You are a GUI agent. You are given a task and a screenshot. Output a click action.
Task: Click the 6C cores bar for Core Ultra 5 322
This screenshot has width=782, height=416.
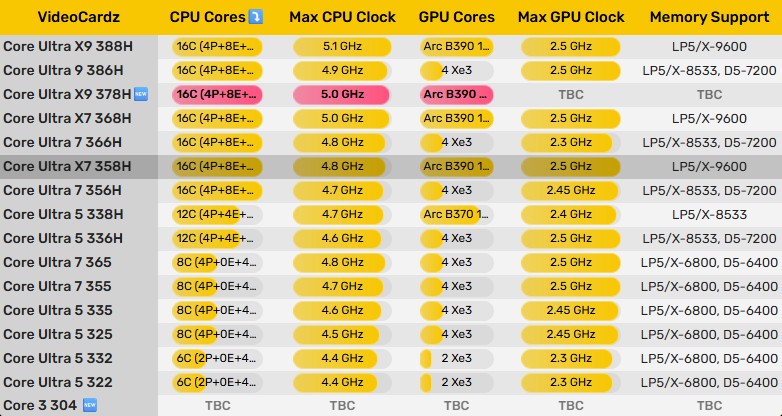click(216, 382)
